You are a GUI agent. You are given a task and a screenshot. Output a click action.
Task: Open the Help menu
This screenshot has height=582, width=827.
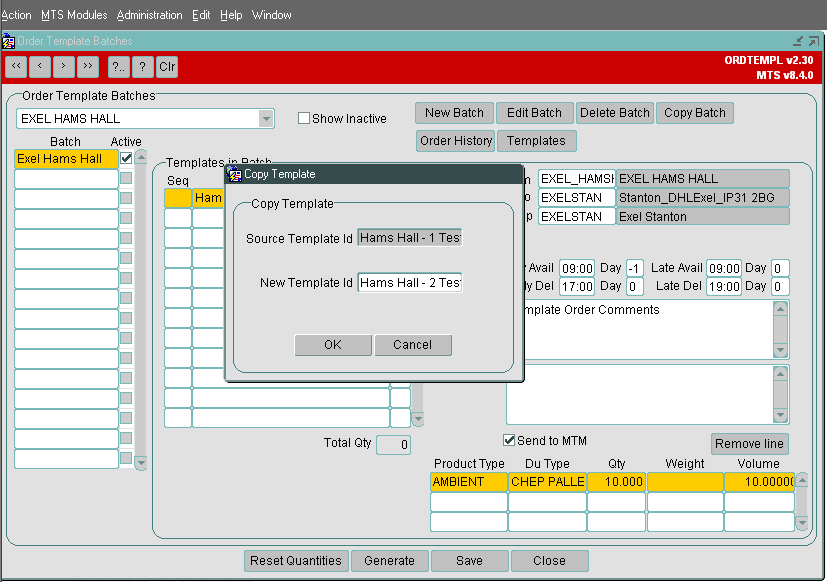(x=231, y=15)
